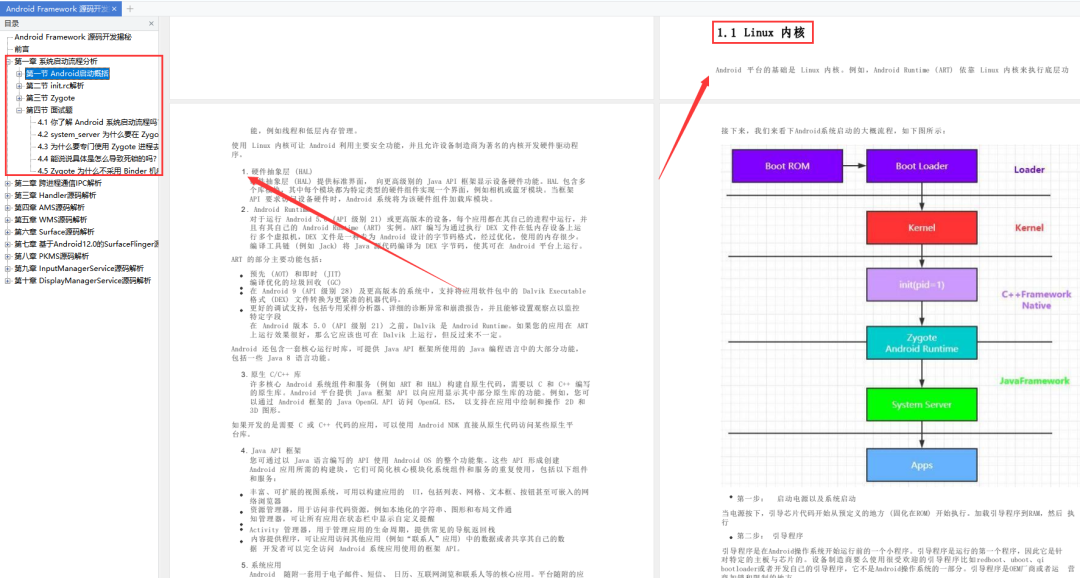Image resolution: width=1080 pixels, height=578 pixels.
Task: Jump to 第四章 AMS源码解析
Action: tap(50, 207)
